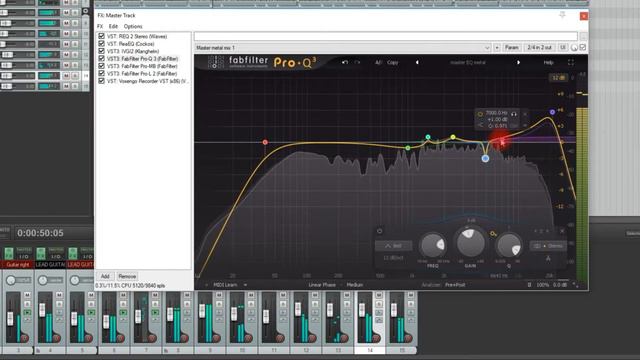The image size is (640, 360).
Task: Click the 0:00:50:05 time display
Action: click(x=40, y=233)
